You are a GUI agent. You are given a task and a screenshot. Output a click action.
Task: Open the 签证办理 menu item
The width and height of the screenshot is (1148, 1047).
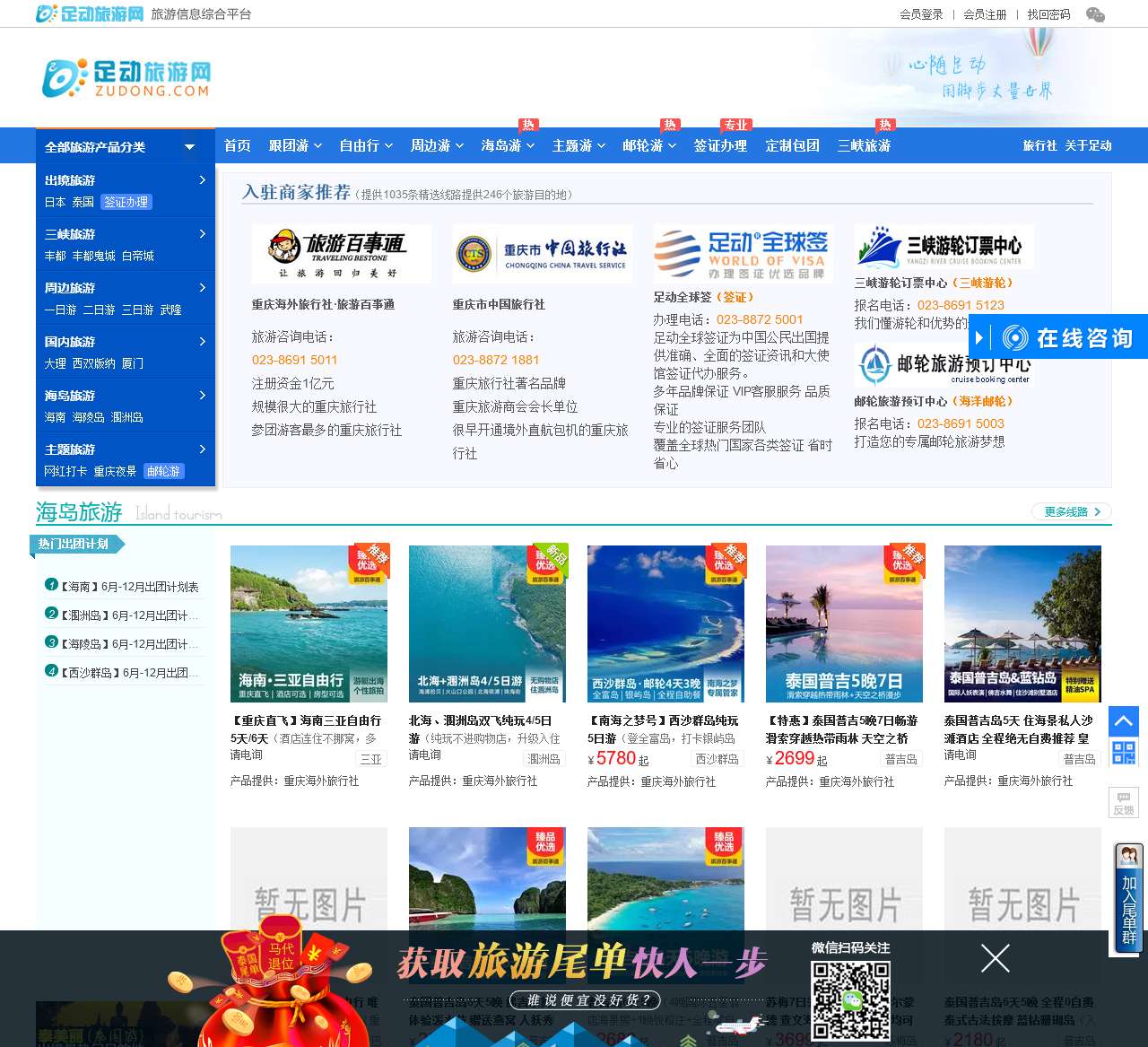point(720,145)
